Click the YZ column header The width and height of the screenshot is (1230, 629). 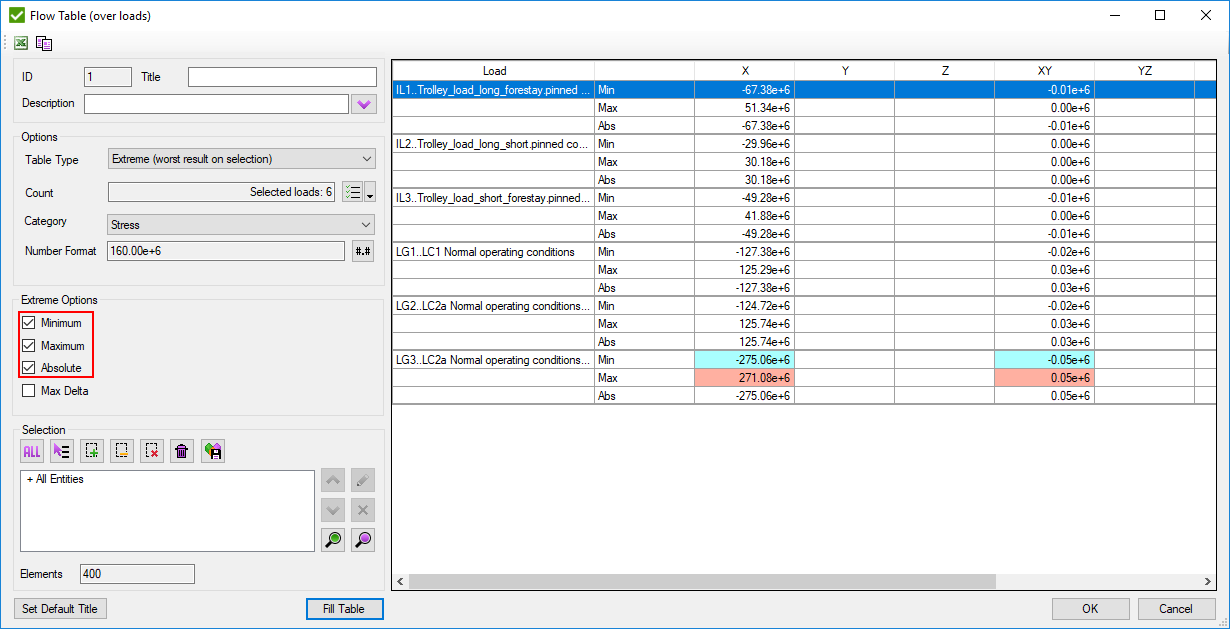coord(1145,71)
